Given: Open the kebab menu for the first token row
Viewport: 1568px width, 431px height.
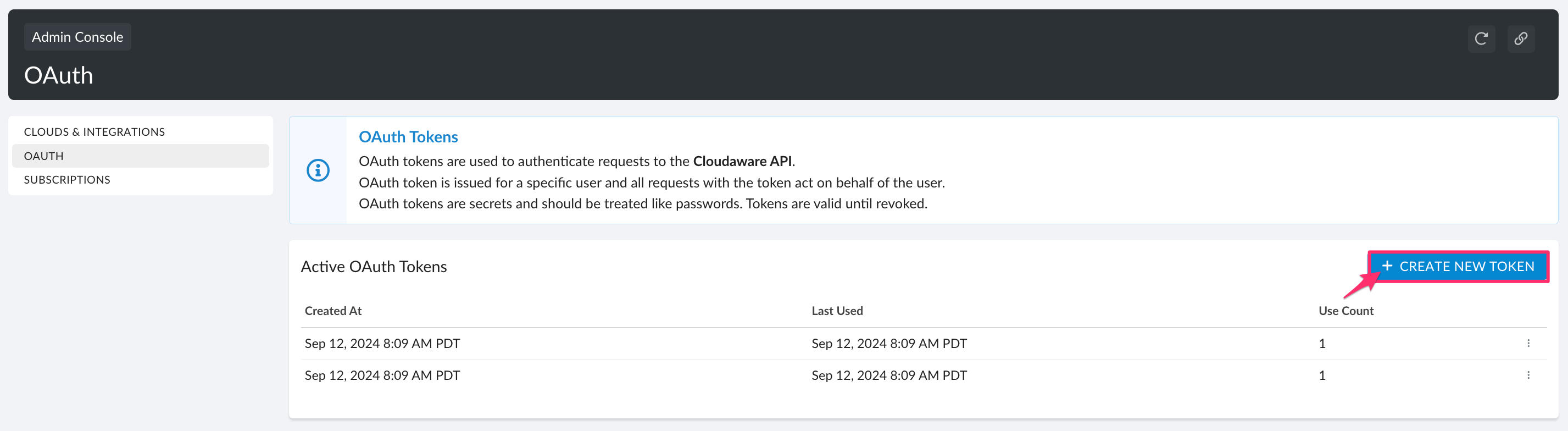Looking at the screenshot, I should coord(1530,342).
